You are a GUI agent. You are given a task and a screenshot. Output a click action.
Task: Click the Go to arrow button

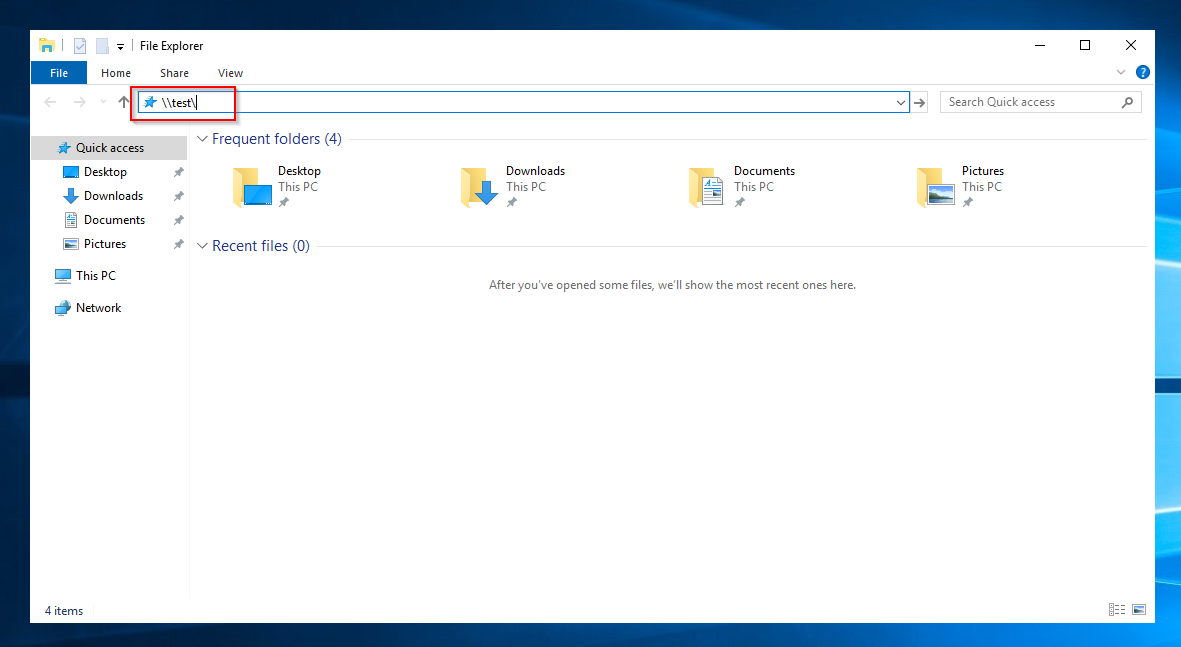pos(920,102)
